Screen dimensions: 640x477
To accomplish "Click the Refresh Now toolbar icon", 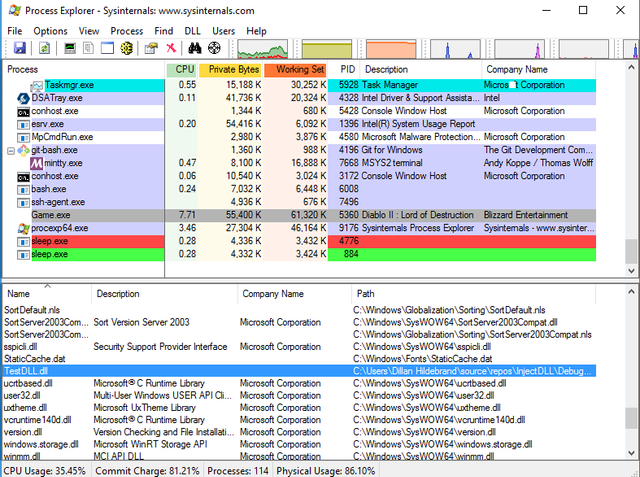I will click(42, 48).
